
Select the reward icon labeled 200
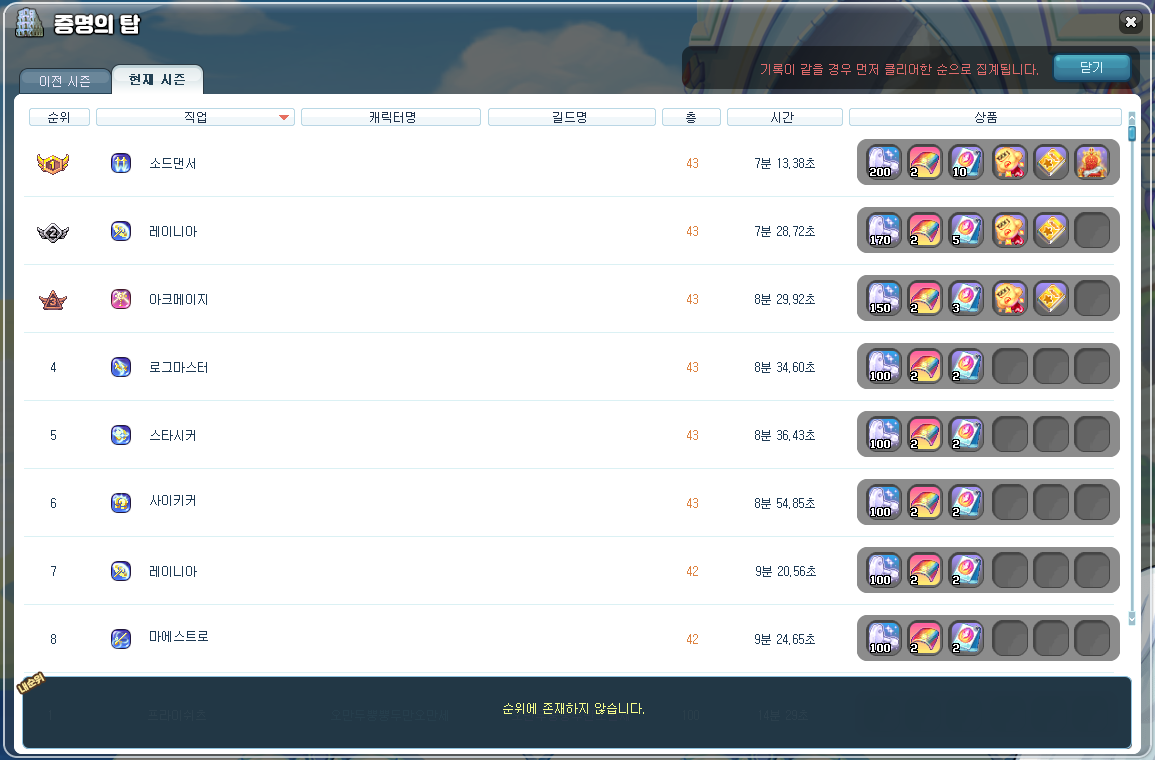[883, 162]
